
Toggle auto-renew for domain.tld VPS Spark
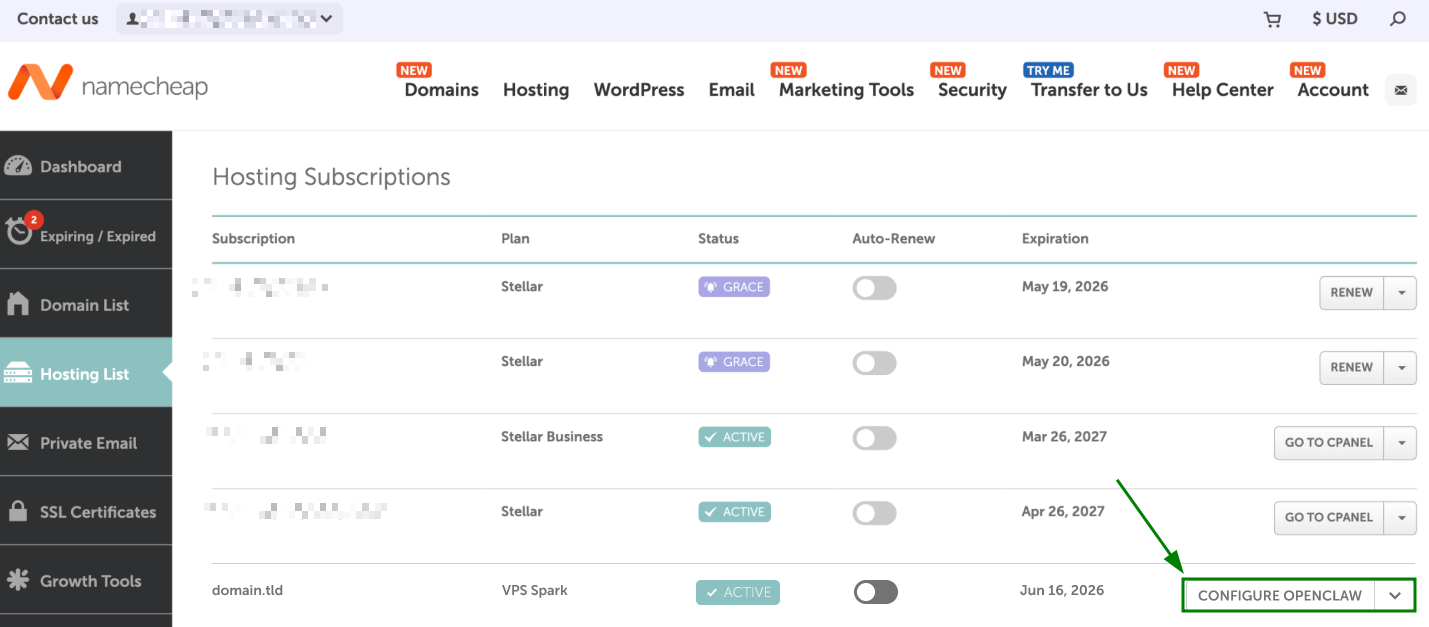(x=876, y=592)
